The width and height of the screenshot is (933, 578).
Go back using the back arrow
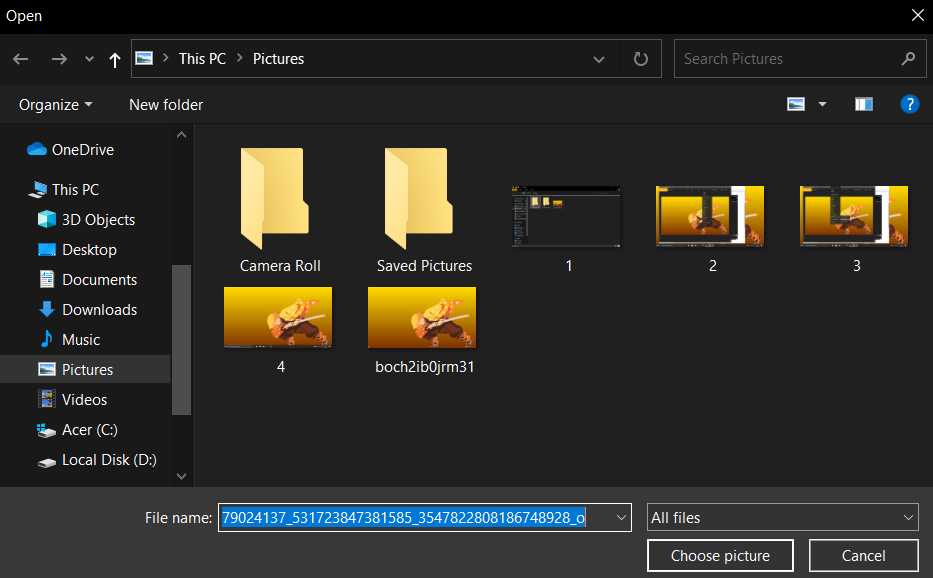click(x=21, y=59)
